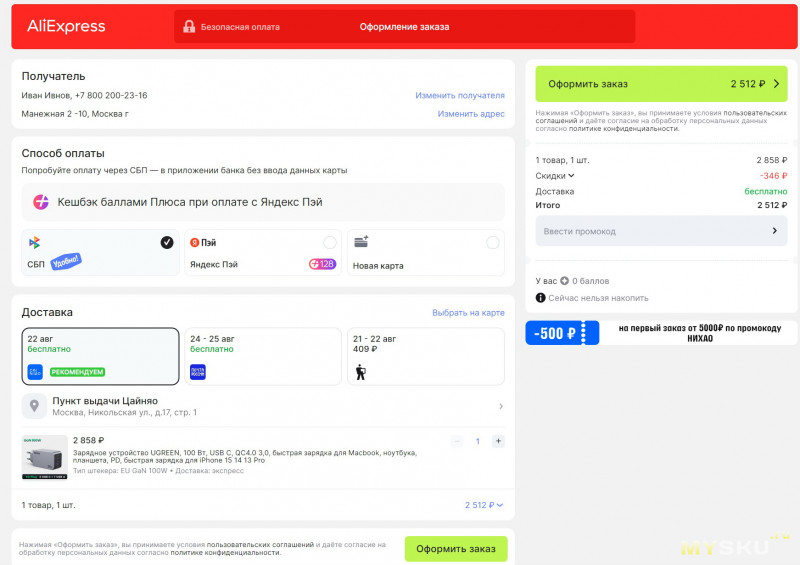Click the UGREEN charger product title

245,456
